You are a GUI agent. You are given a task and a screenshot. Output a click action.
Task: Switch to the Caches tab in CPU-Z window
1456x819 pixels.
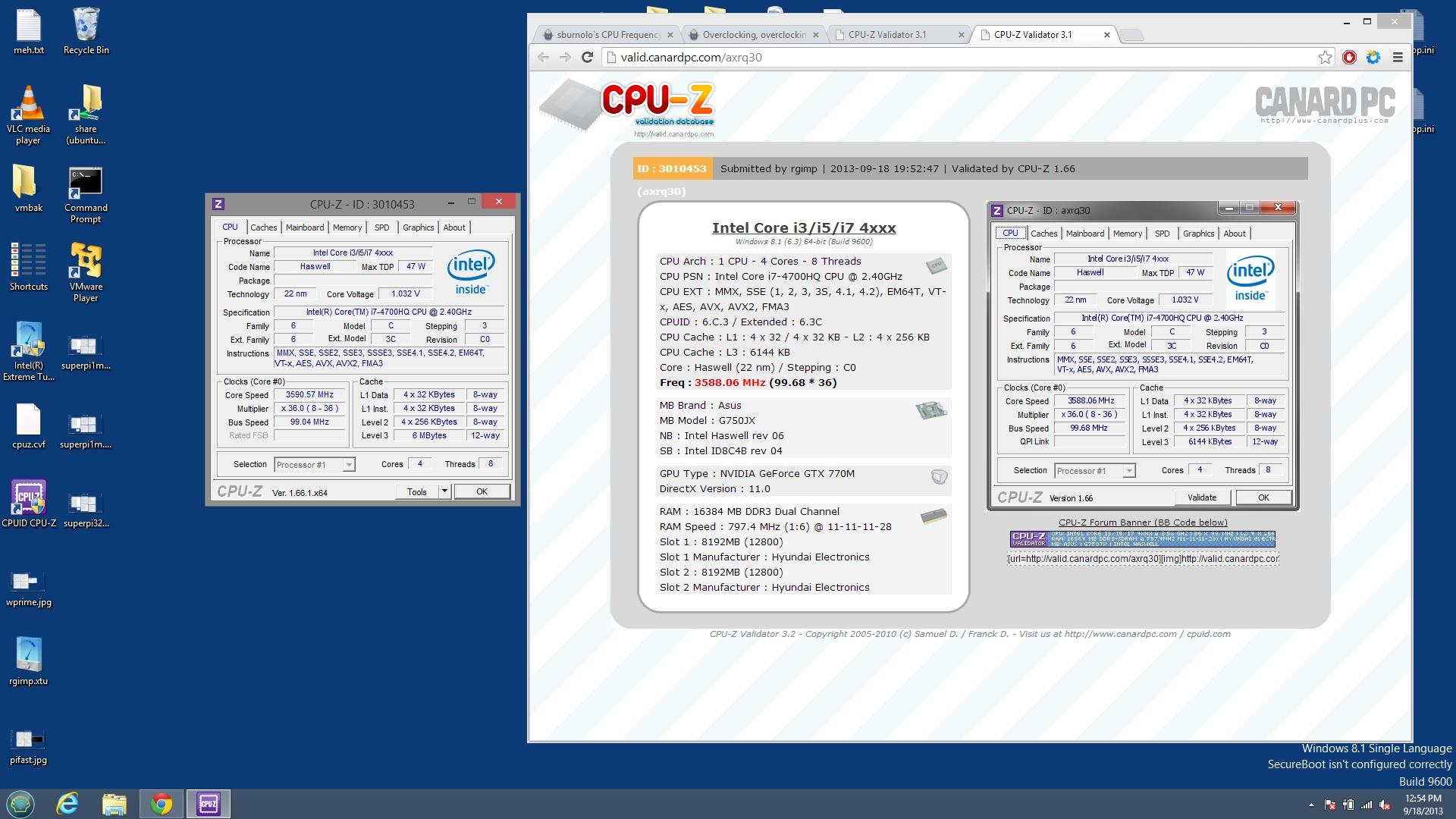click(x=264, y=227)
